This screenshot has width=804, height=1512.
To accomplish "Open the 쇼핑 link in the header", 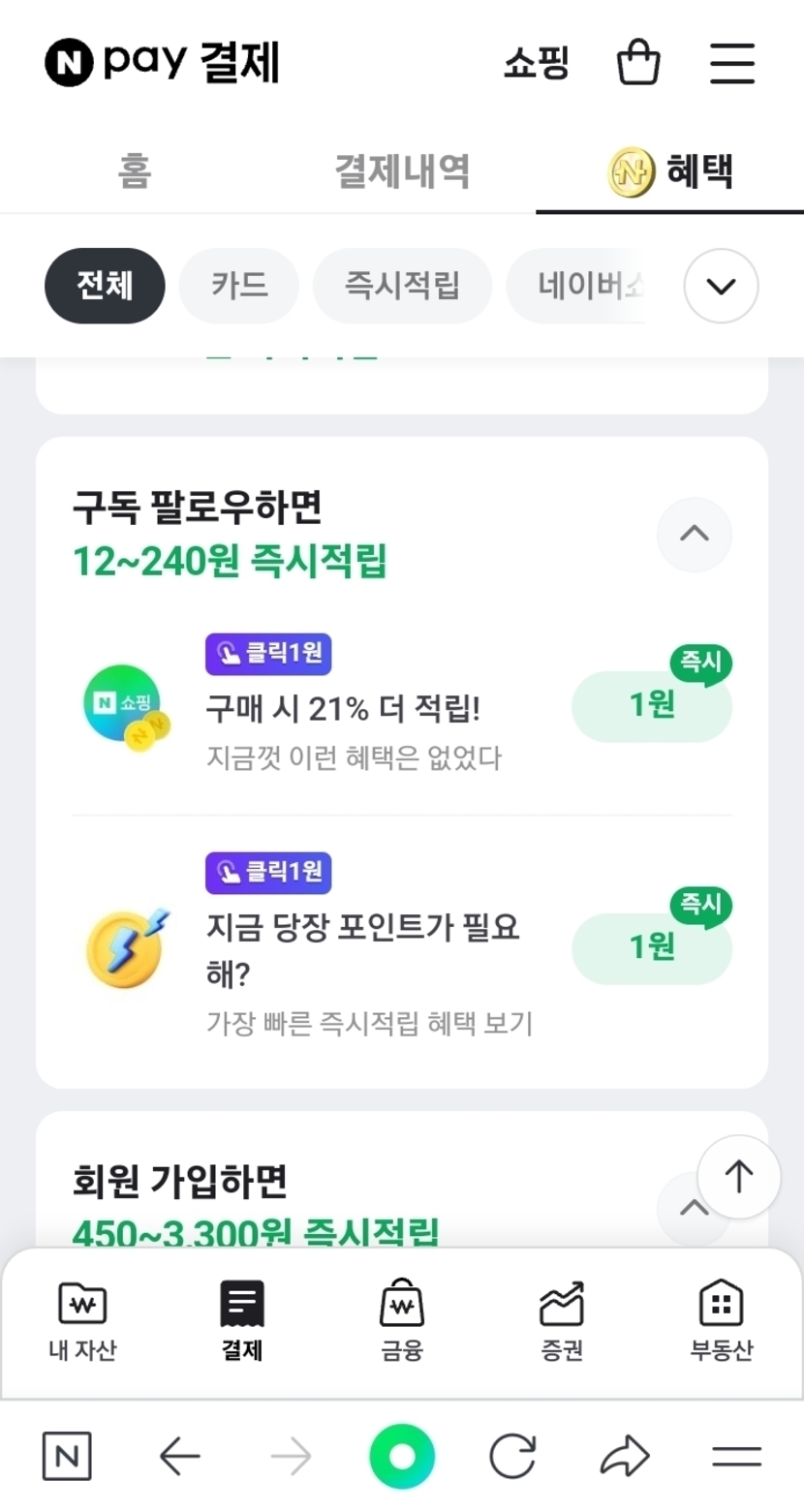I will (536, 63).
